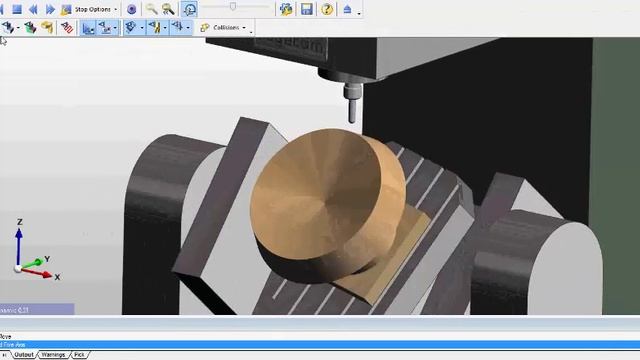Select the row above the highlighted output row

(320, 337)
